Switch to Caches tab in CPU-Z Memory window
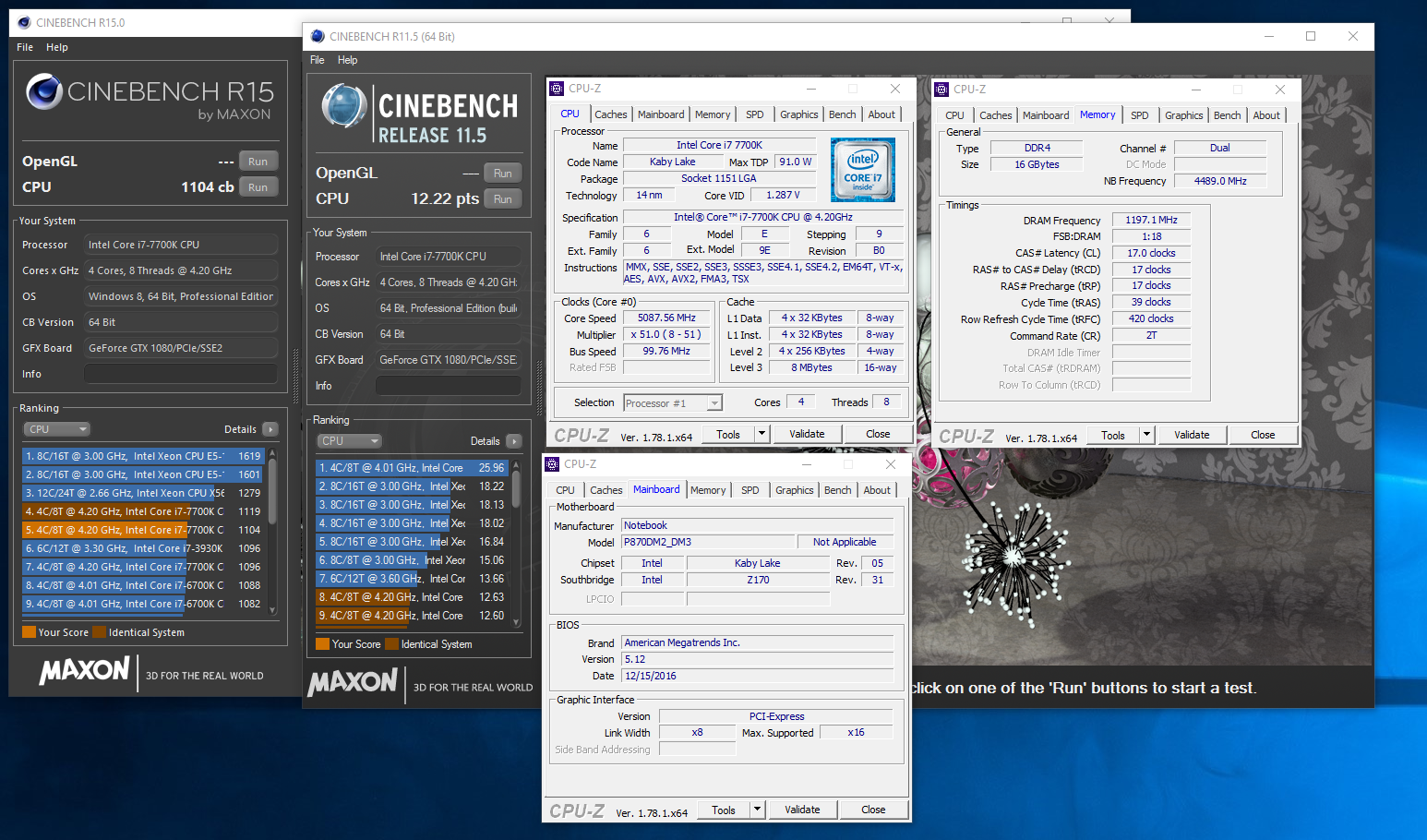Screen dimensions: 1427x840 click(995, 115)
